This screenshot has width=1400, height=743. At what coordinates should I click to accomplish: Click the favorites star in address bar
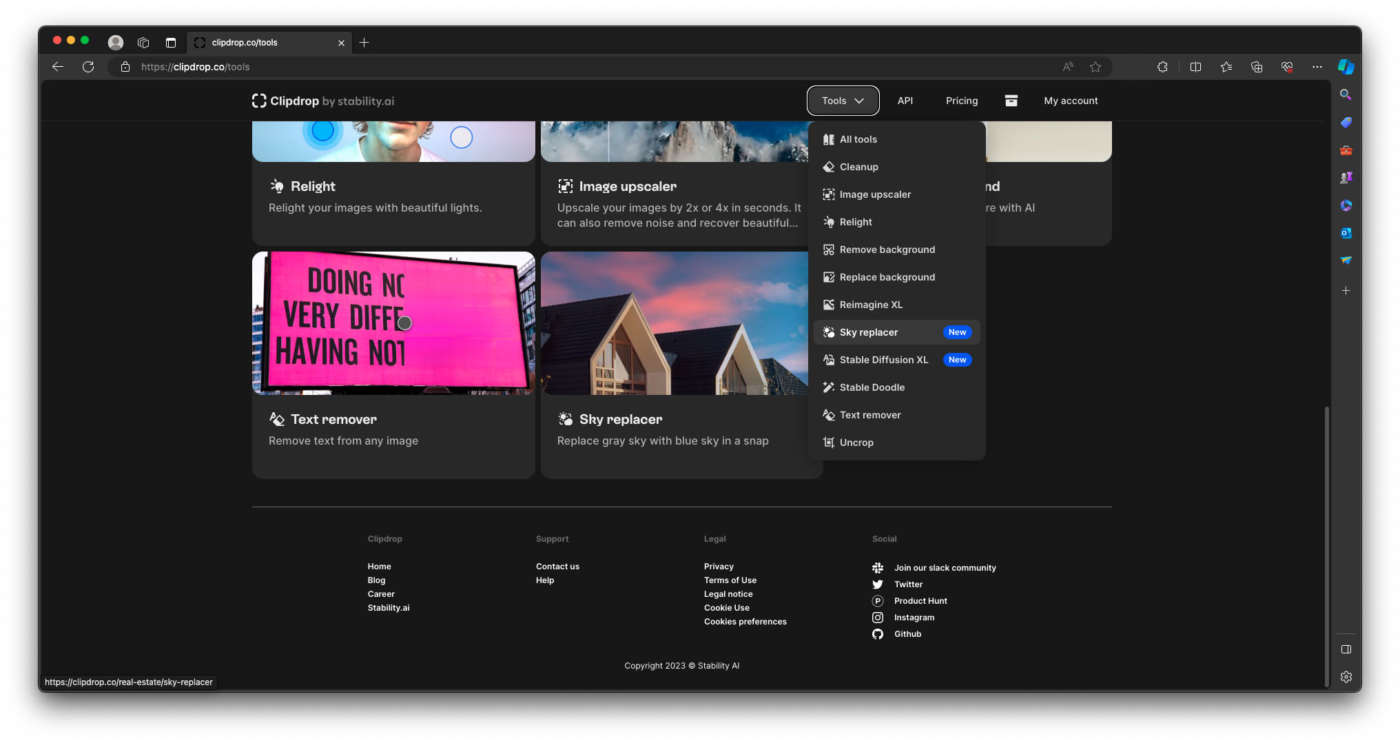coord(1095,67)
